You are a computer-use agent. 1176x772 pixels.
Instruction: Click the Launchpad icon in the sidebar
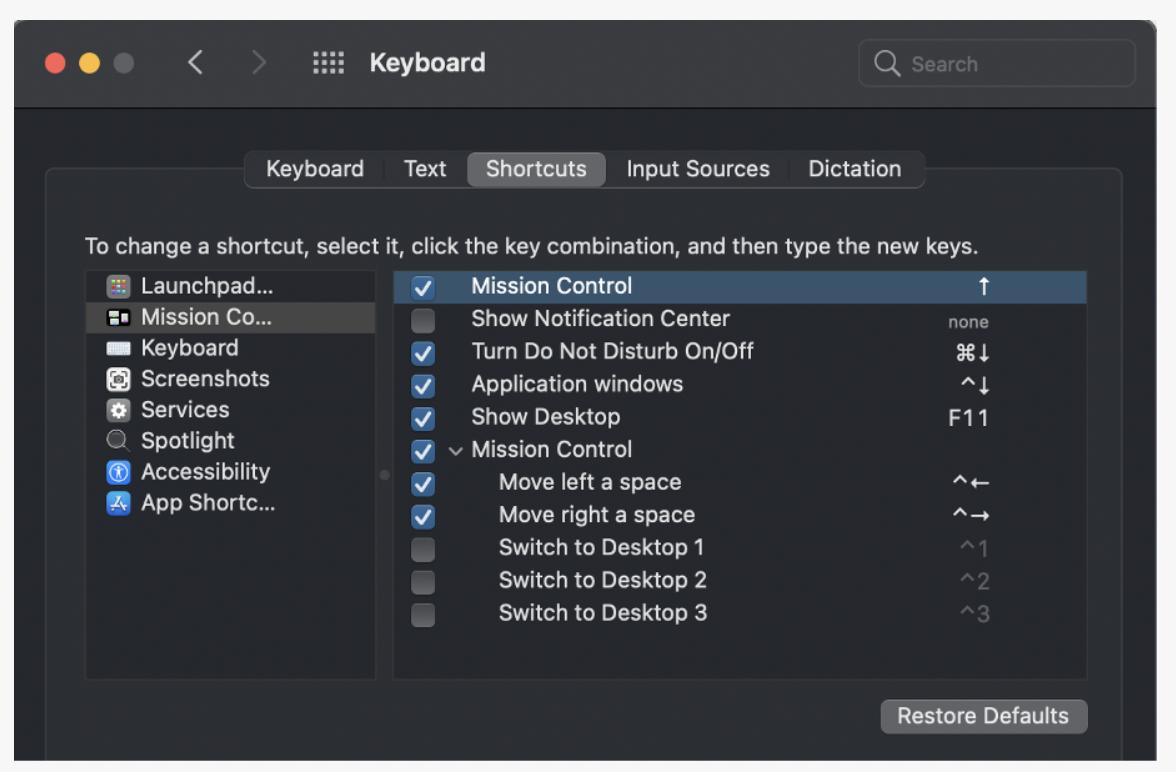pos(119,287)
